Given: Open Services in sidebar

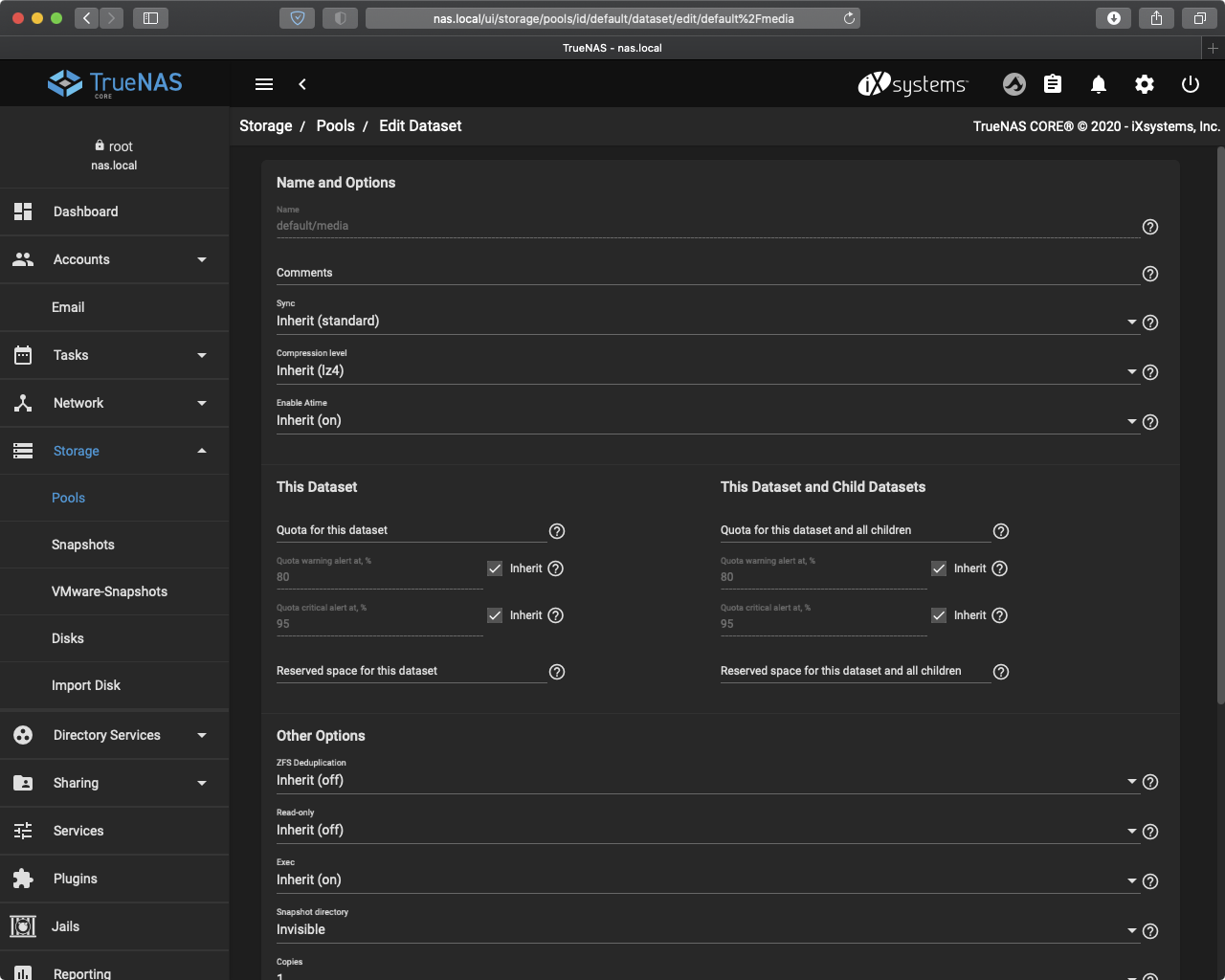Looking at the screenshot, I should [x=115, y=831].
